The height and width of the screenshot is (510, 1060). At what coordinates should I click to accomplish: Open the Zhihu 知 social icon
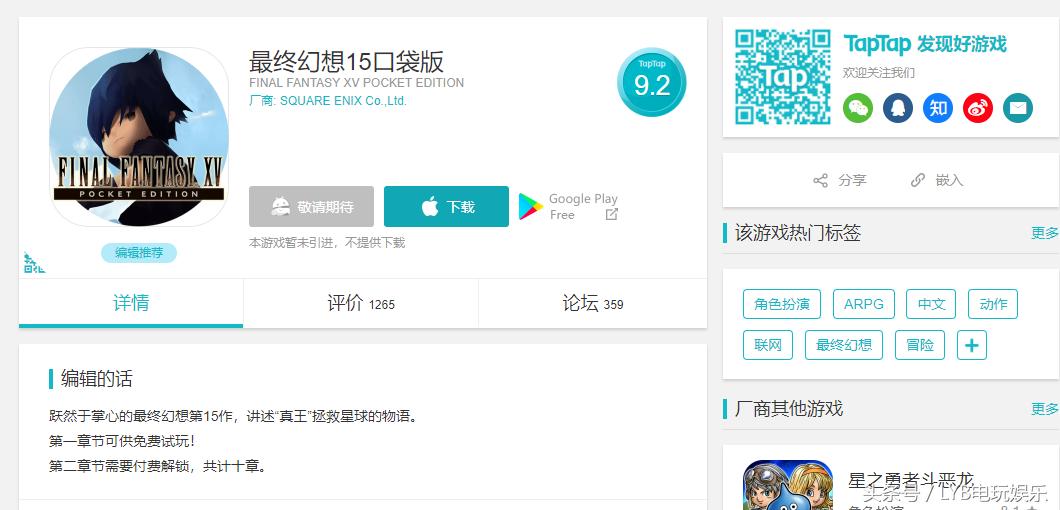pyautogui.click(x=938, y=108)
